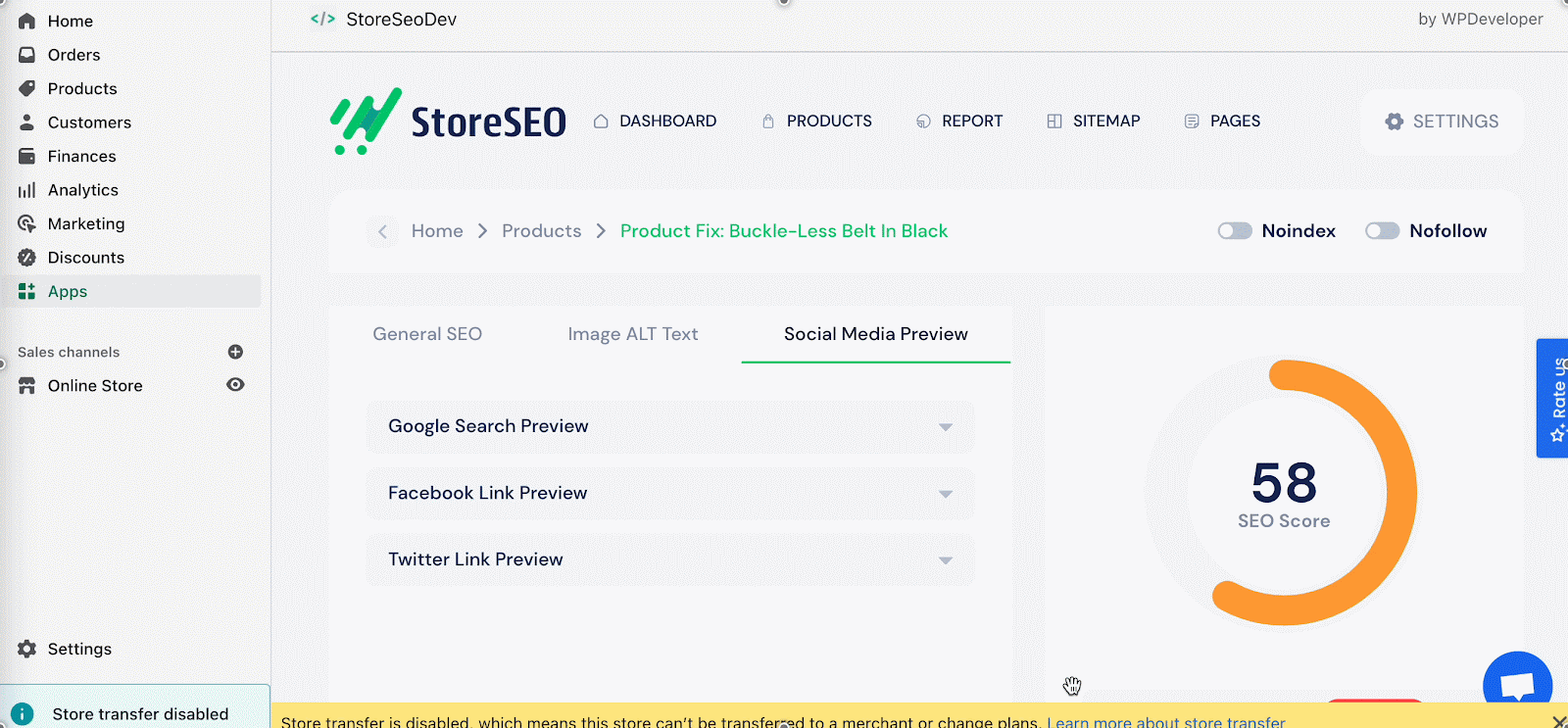This screenshot has height=728, width=1568.
Task: Expand Twitter Link Preview section
Action: (670, 559)
